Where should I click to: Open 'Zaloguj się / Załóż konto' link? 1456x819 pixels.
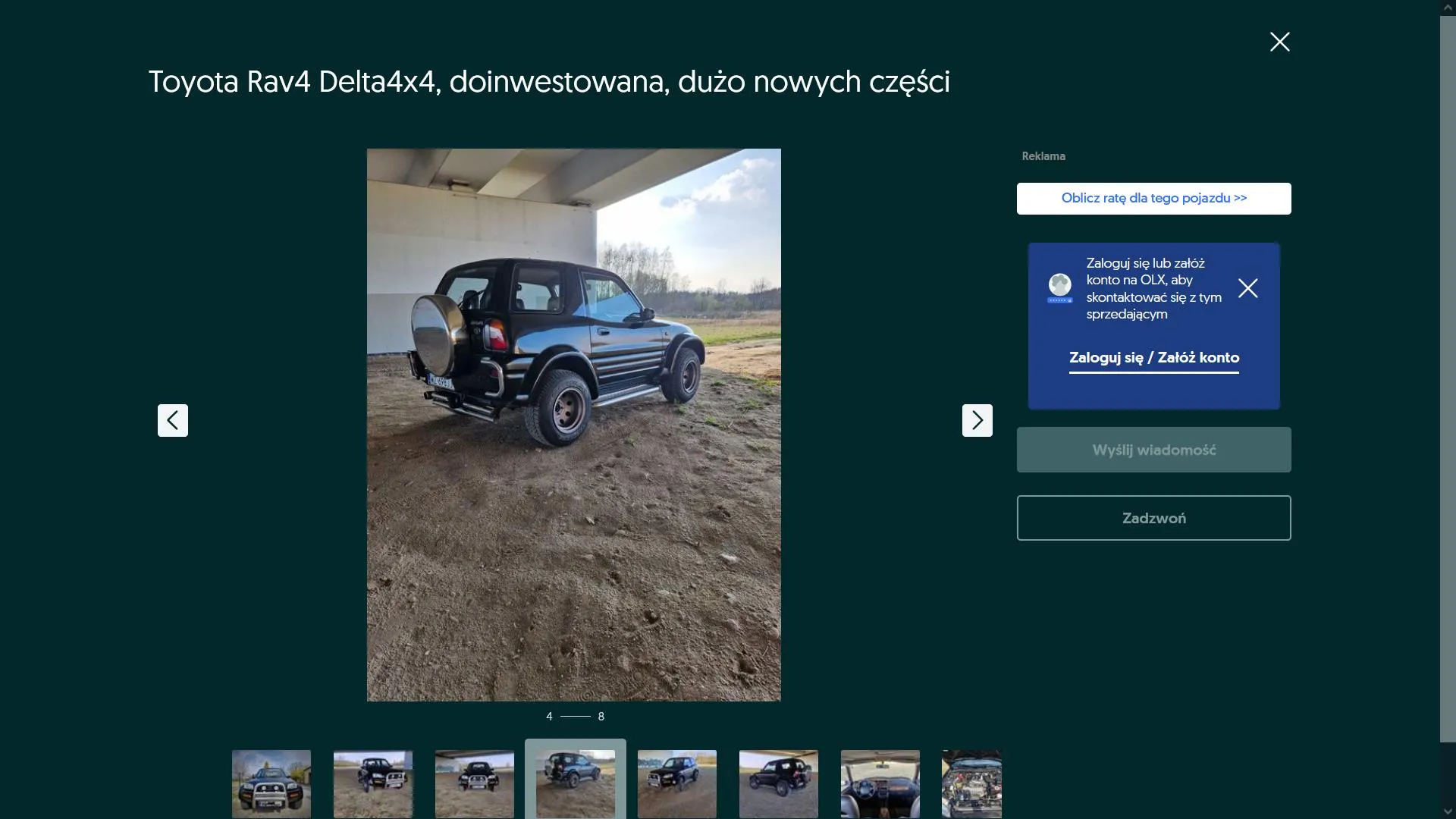pos(1153,358)
